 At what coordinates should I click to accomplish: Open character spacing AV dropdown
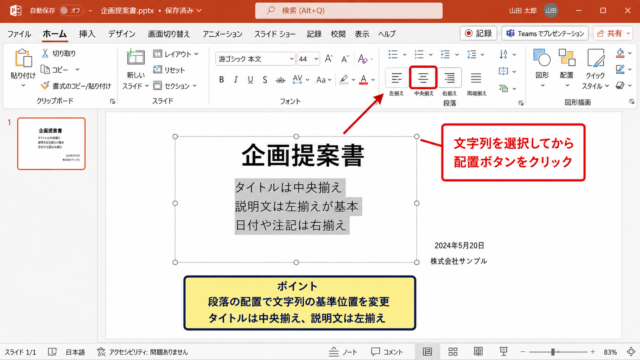point(301,80)
